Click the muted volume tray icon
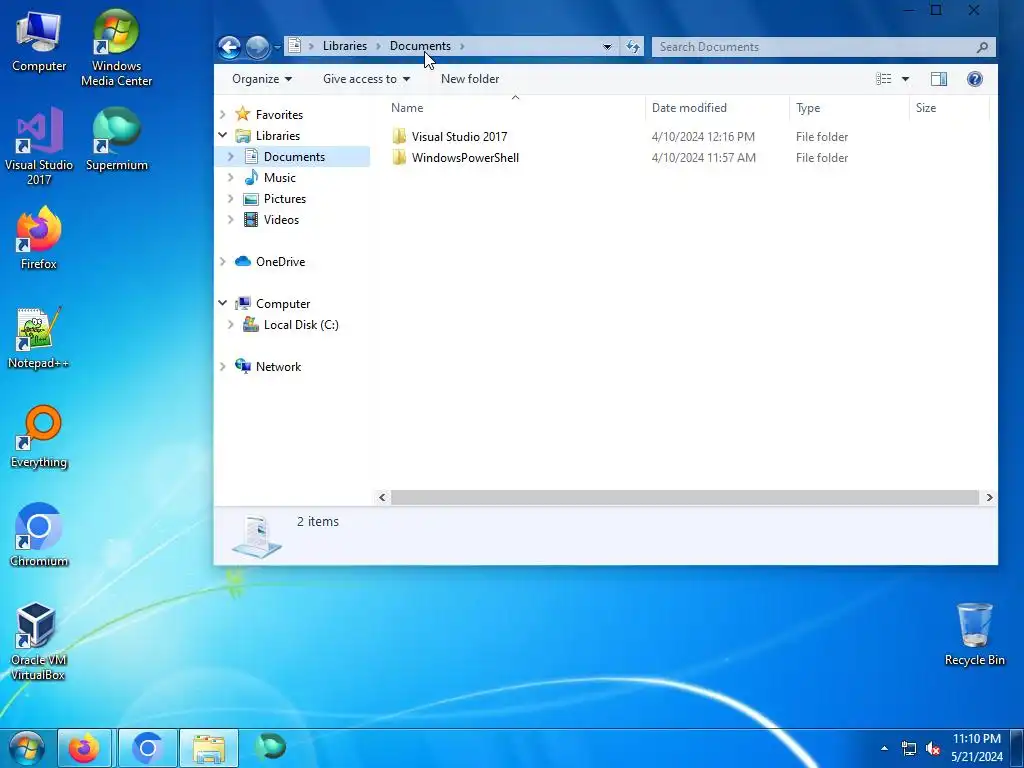Screen dimensions: 1024x768 (933, 748)
